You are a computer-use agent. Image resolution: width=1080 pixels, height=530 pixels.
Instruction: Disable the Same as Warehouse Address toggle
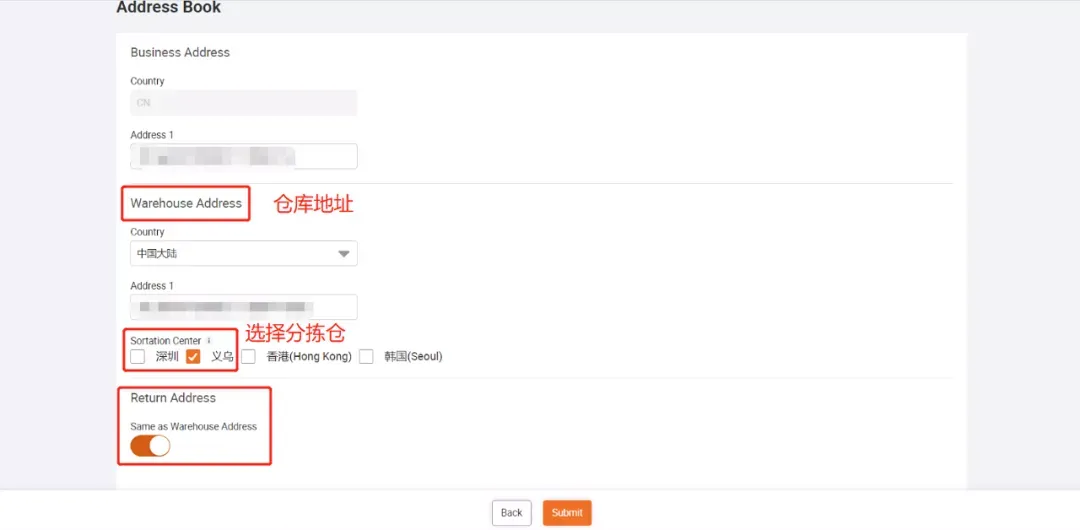pos(150,446)
